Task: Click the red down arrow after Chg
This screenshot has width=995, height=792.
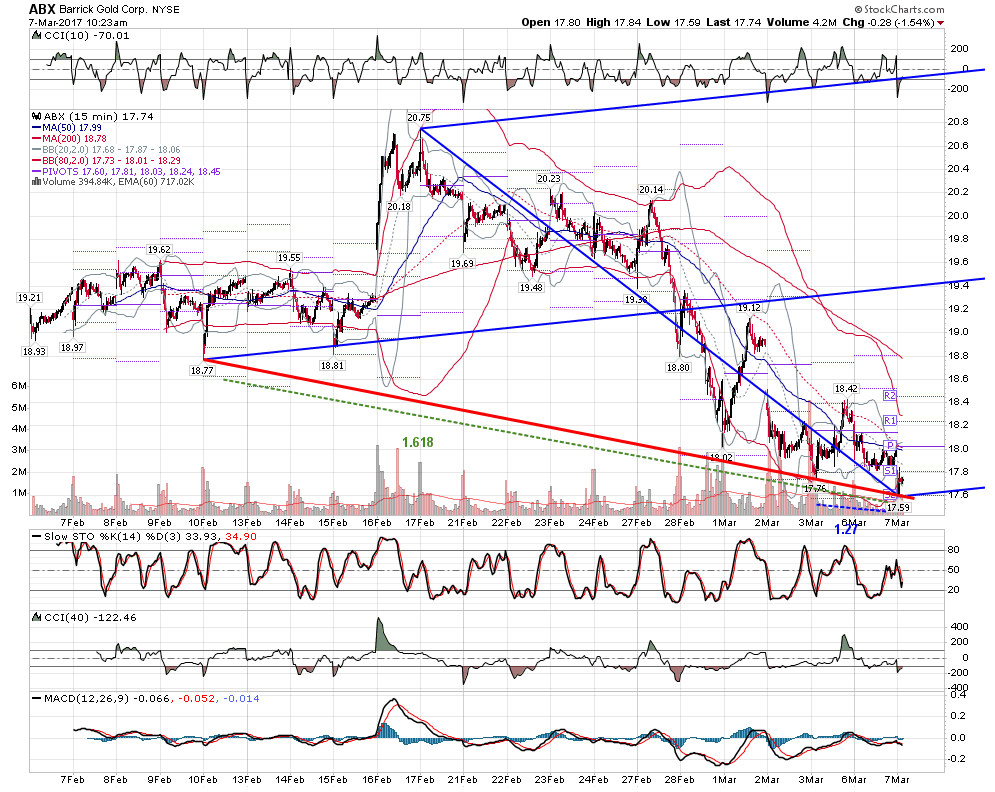Action: click(940, 23)
